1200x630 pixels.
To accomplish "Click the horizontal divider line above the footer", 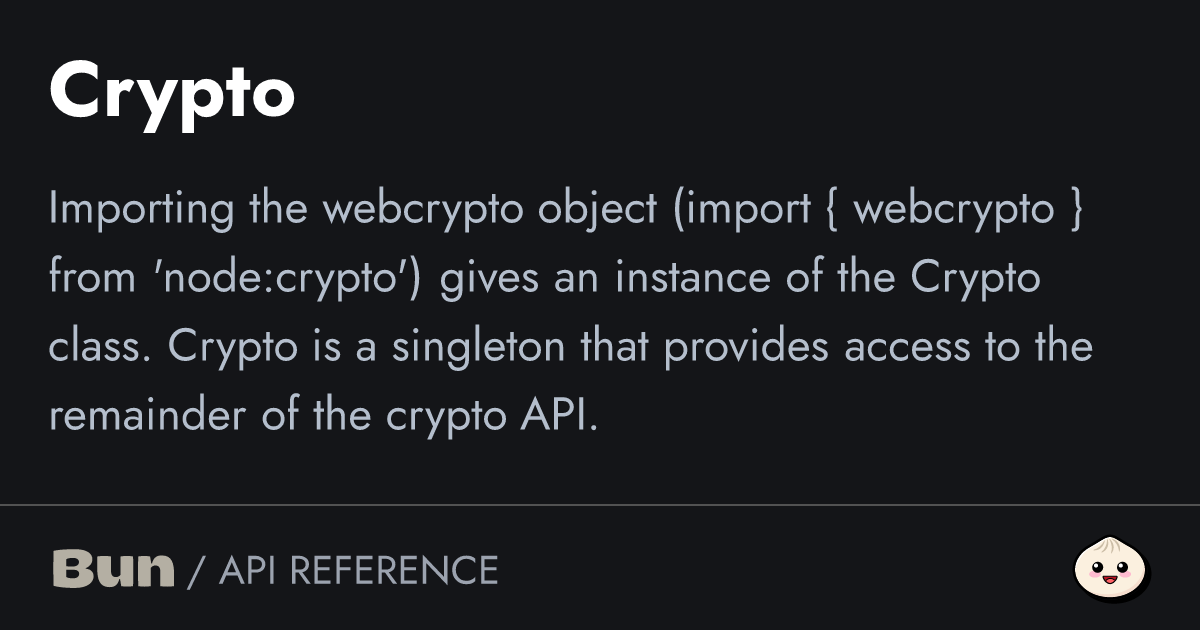I will pos(600,506).
